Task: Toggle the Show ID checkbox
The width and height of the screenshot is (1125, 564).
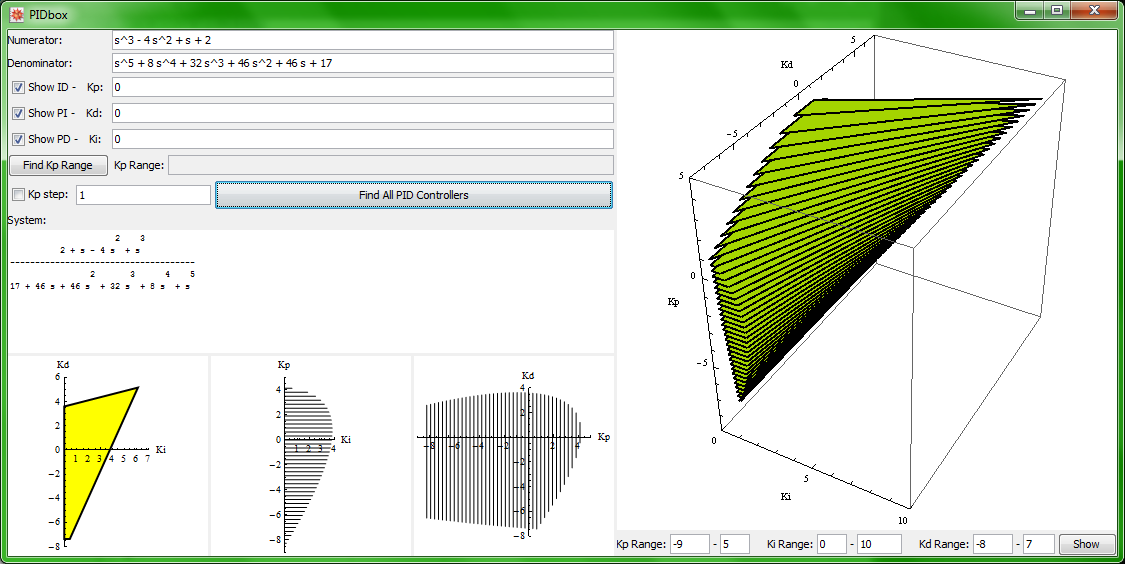Action: (18, 87)
